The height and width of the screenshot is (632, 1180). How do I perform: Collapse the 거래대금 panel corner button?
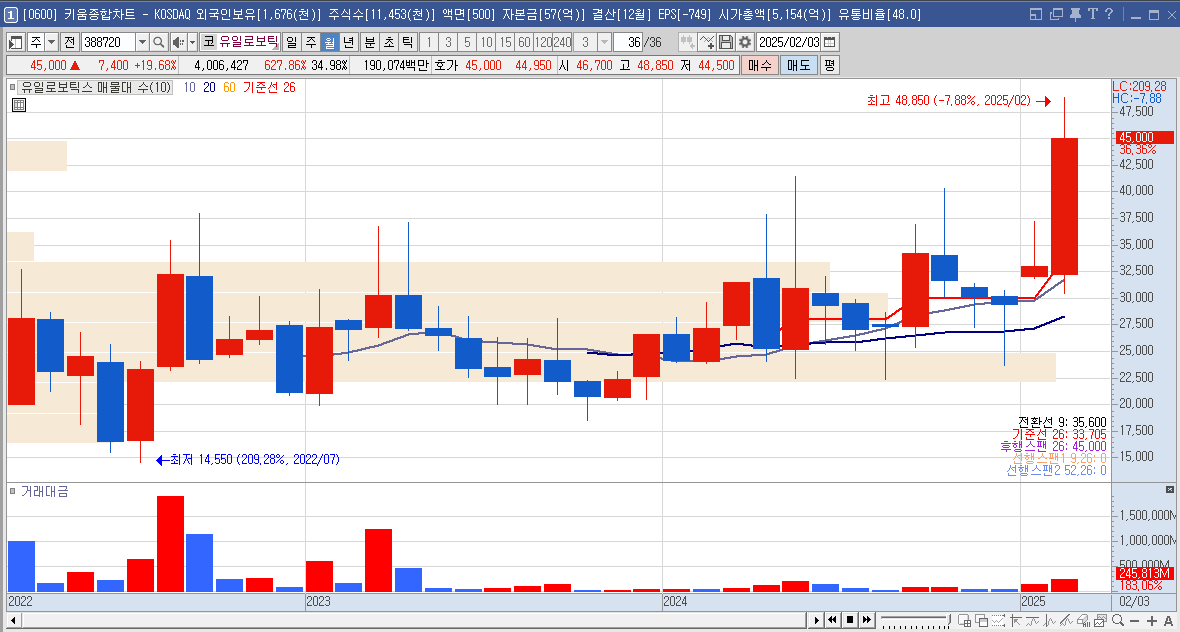(1169, 490)
